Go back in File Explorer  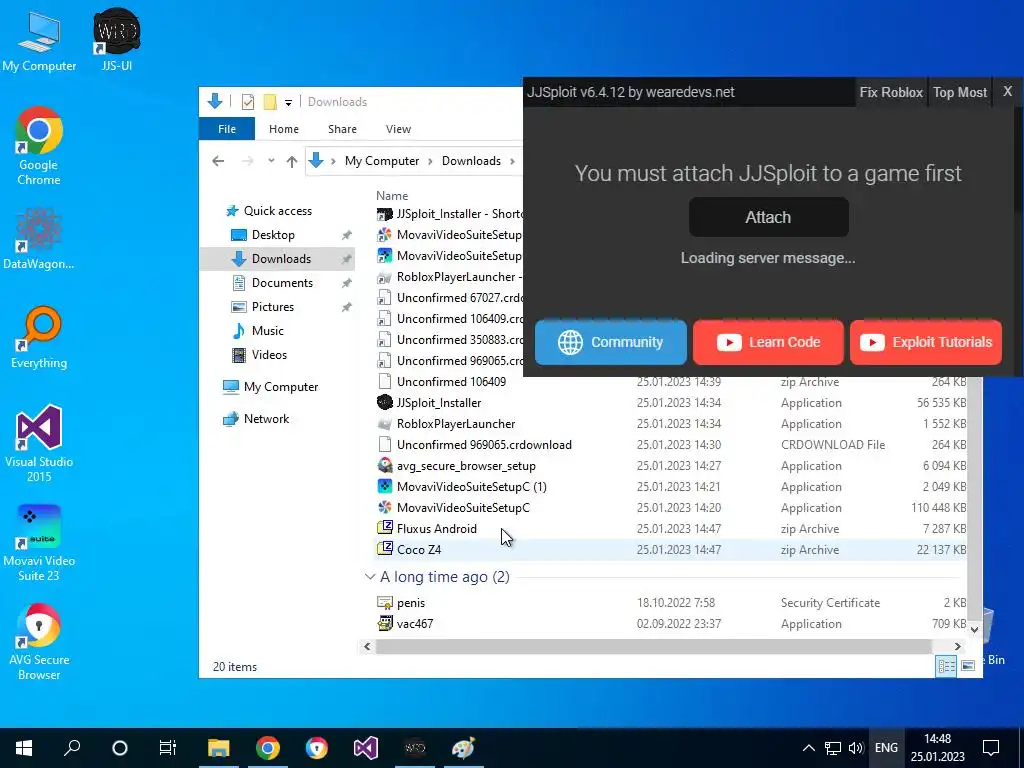(218, 161)
